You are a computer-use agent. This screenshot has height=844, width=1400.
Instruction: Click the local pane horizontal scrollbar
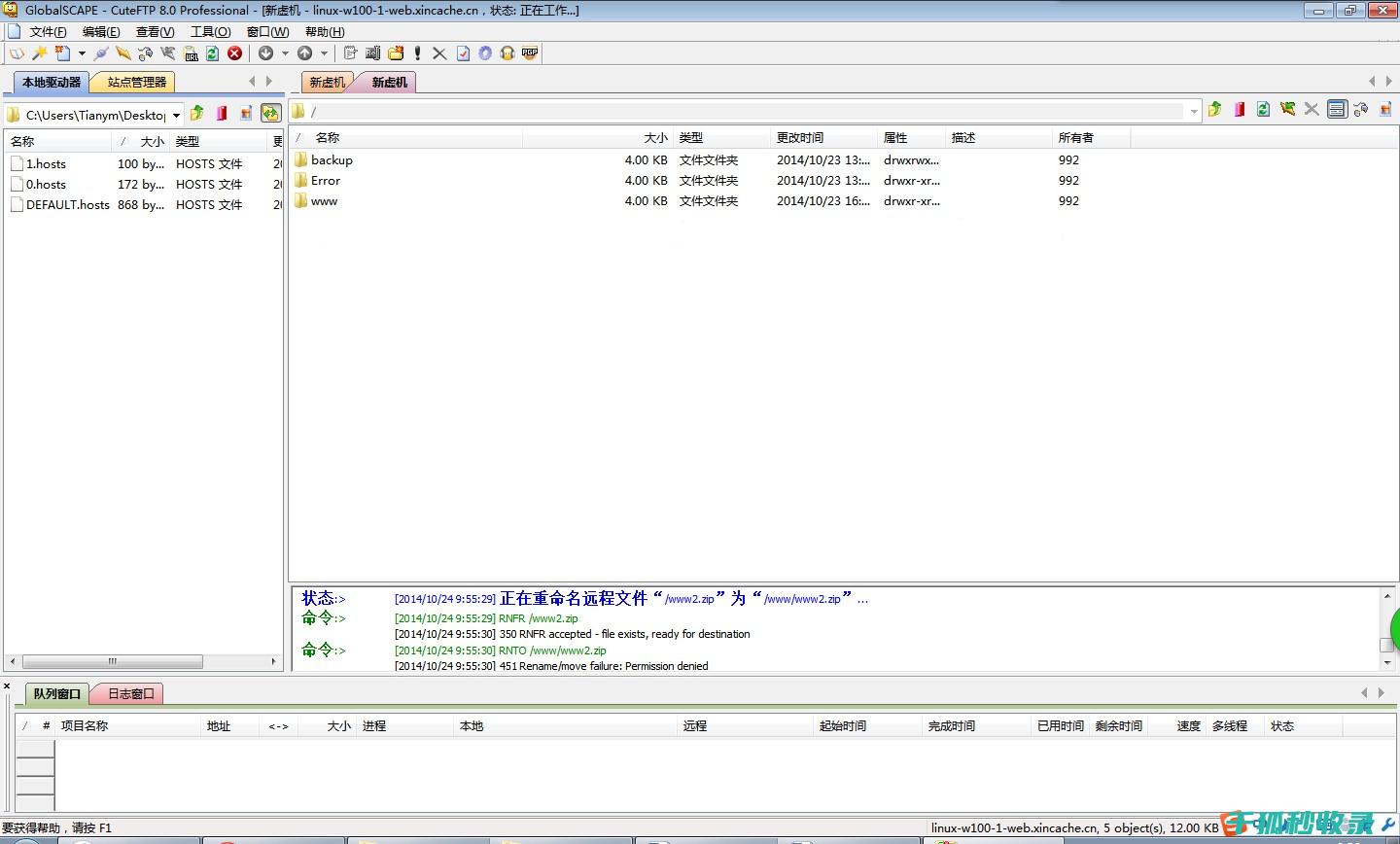(x=112, y=661)
